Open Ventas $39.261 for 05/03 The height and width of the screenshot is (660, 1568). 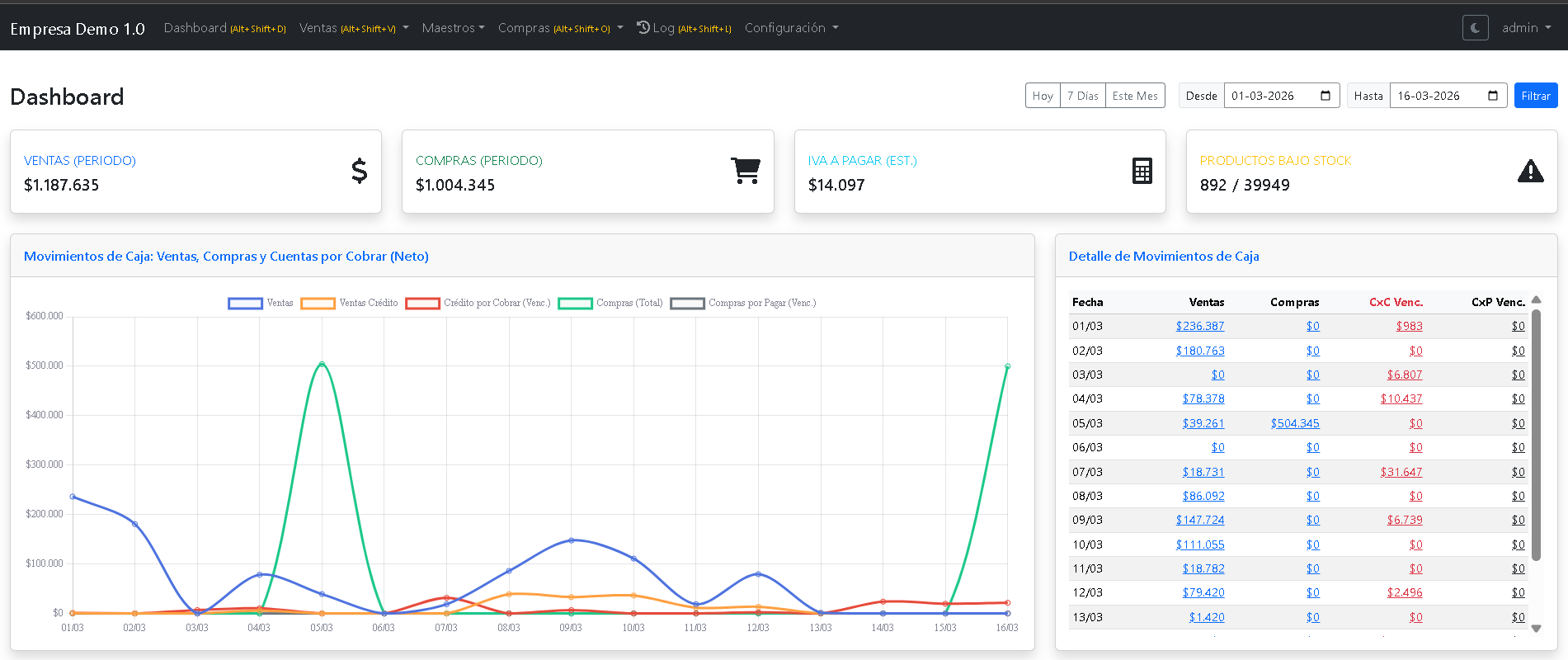click(1203, 423)
